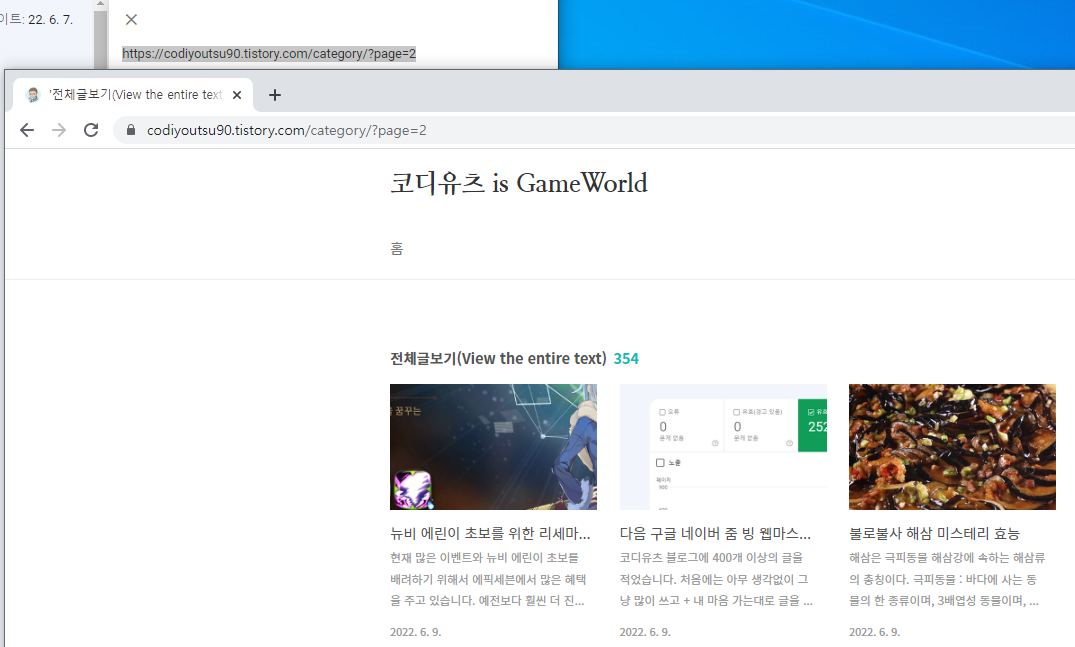Open post '다음 구글 네이버 줌 빙 웹마스...'
Screen dimensions: 1075x647
pyautogui.click(x=715, y=533)
